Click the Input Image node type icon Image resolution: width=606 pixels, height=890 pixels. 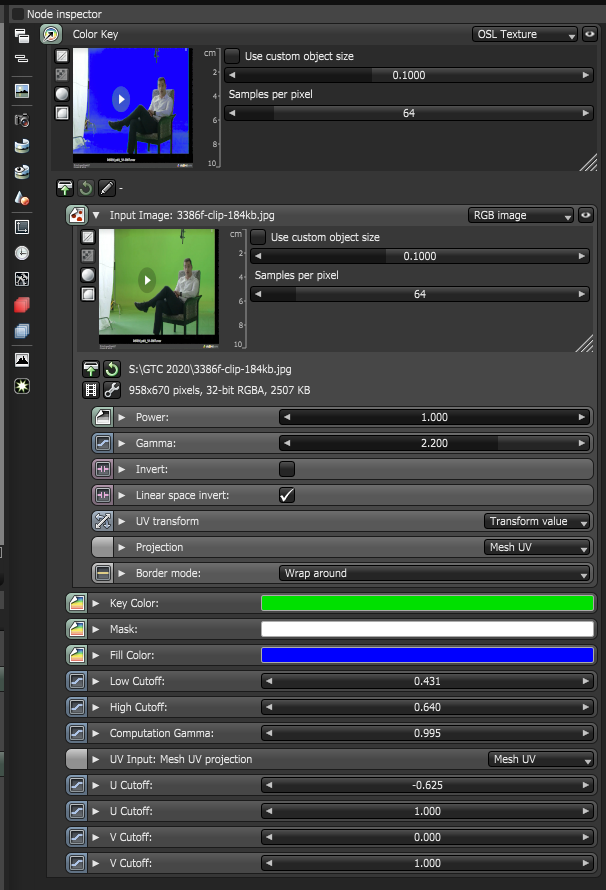point(77,215)
